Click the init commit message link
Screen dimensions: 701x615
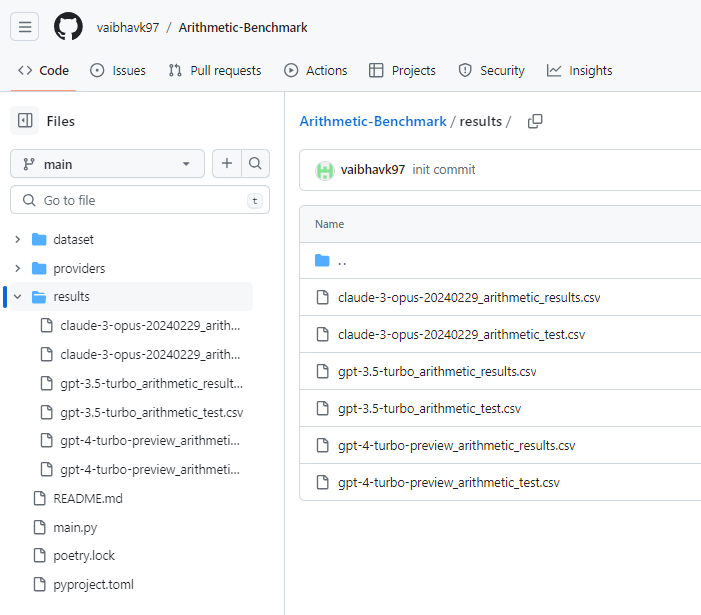point(444,170)
